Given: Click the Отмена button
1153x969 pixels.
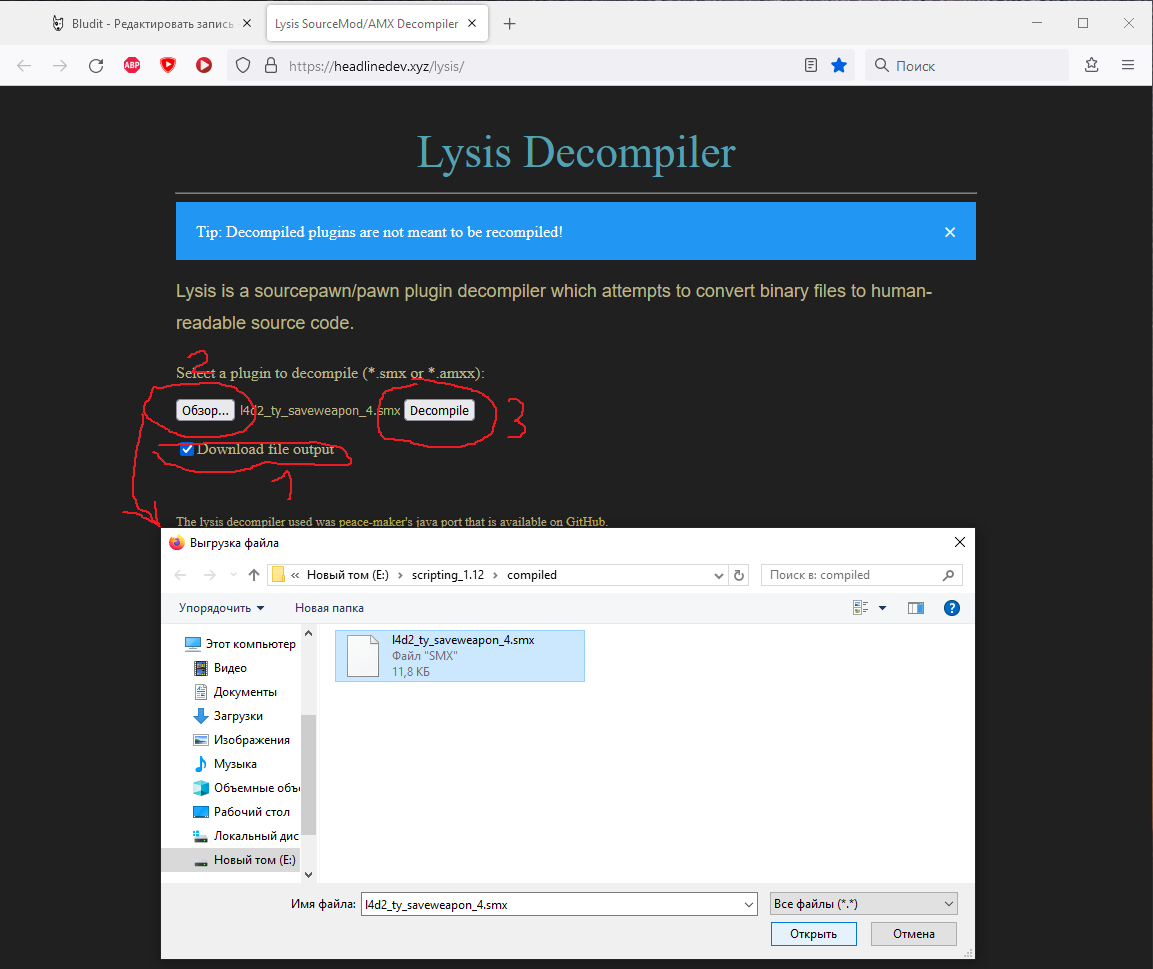Looking at the screenshot, I should coord(914,934).
